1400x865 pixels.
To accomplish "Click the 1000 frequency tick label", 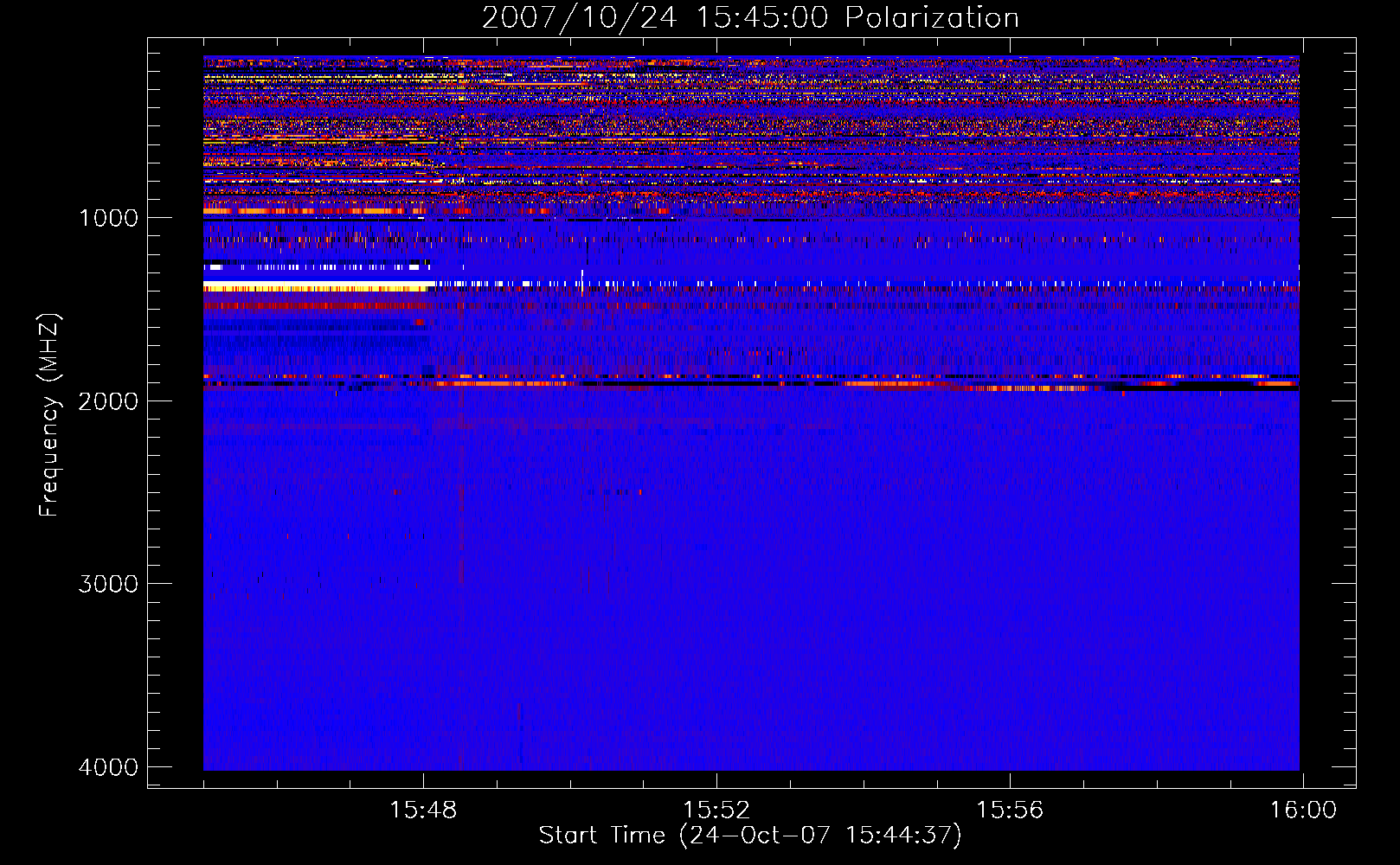I will pos(108,218).
